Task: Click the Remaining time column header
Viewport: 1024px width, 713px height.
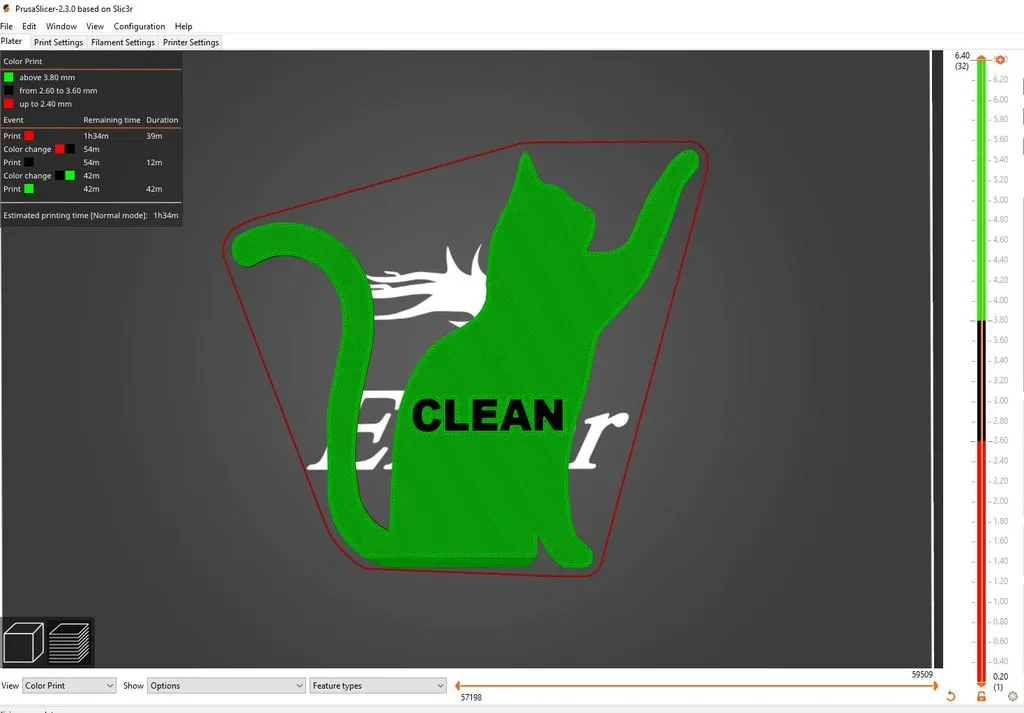Action: (x=112, y=120)
